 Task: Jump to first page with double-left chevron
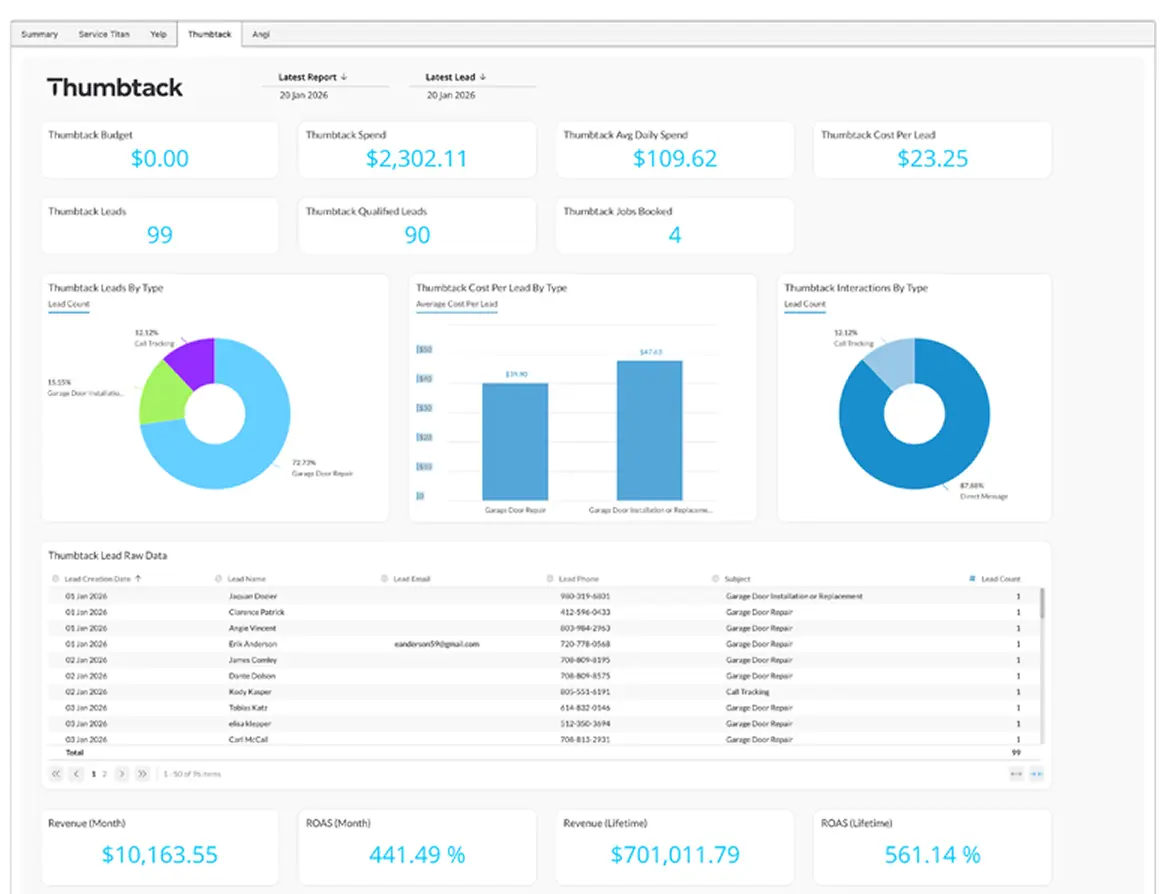pyautogui.click(x=56, y=773)
